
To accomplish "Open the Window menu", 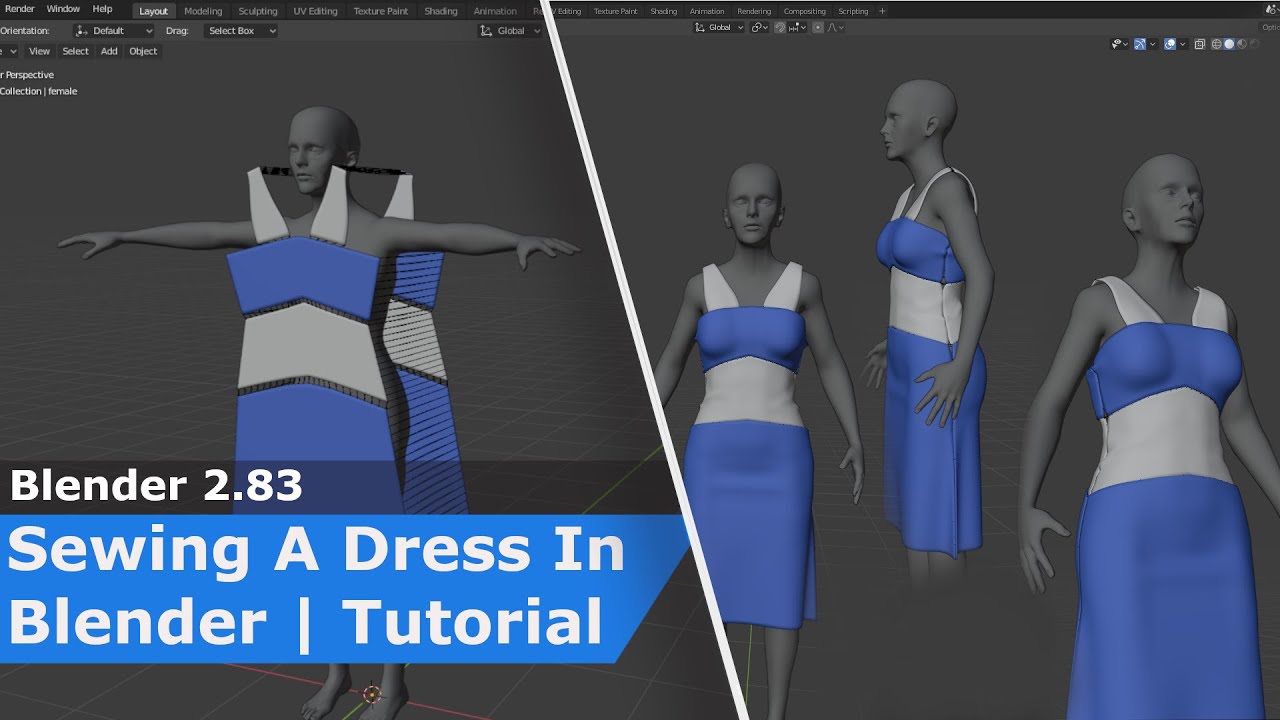I will [63, 9].
